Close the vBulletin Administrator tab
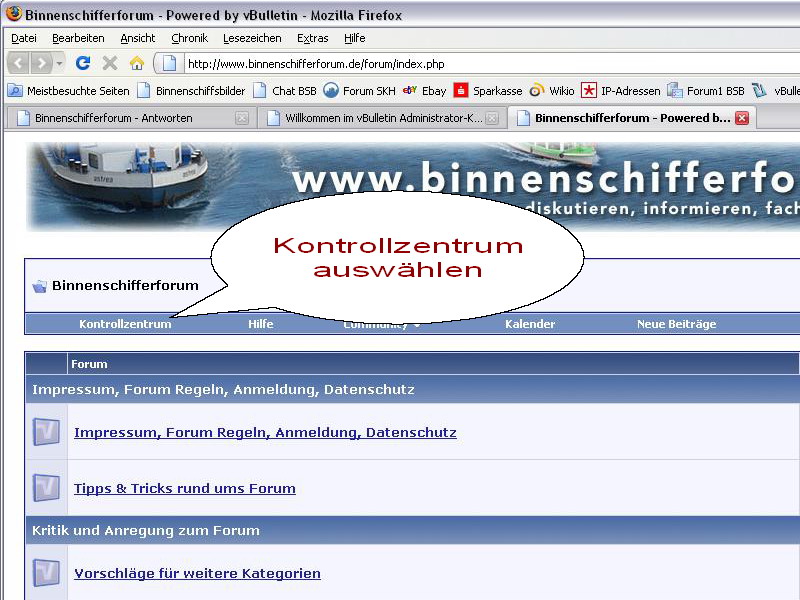The image size is (800, 600). 491,118
